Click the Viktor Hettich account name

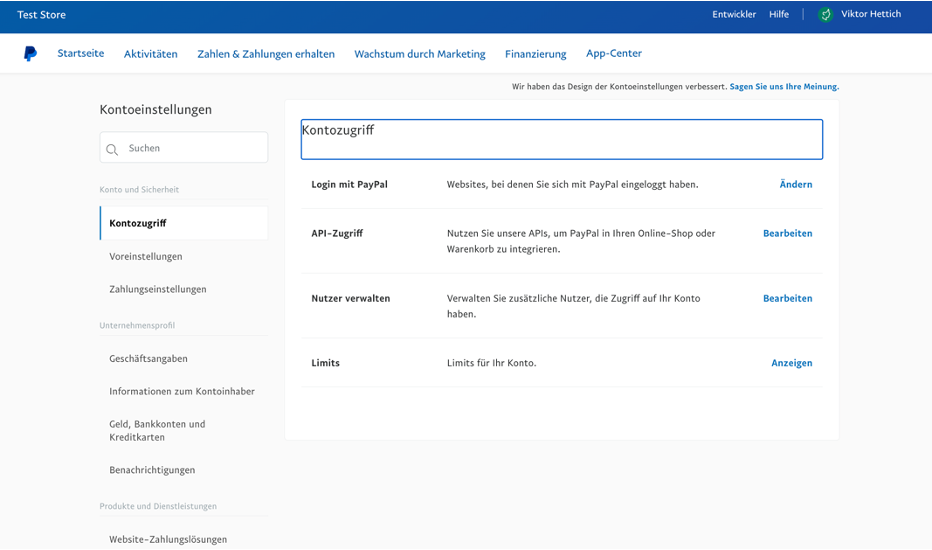871,14
